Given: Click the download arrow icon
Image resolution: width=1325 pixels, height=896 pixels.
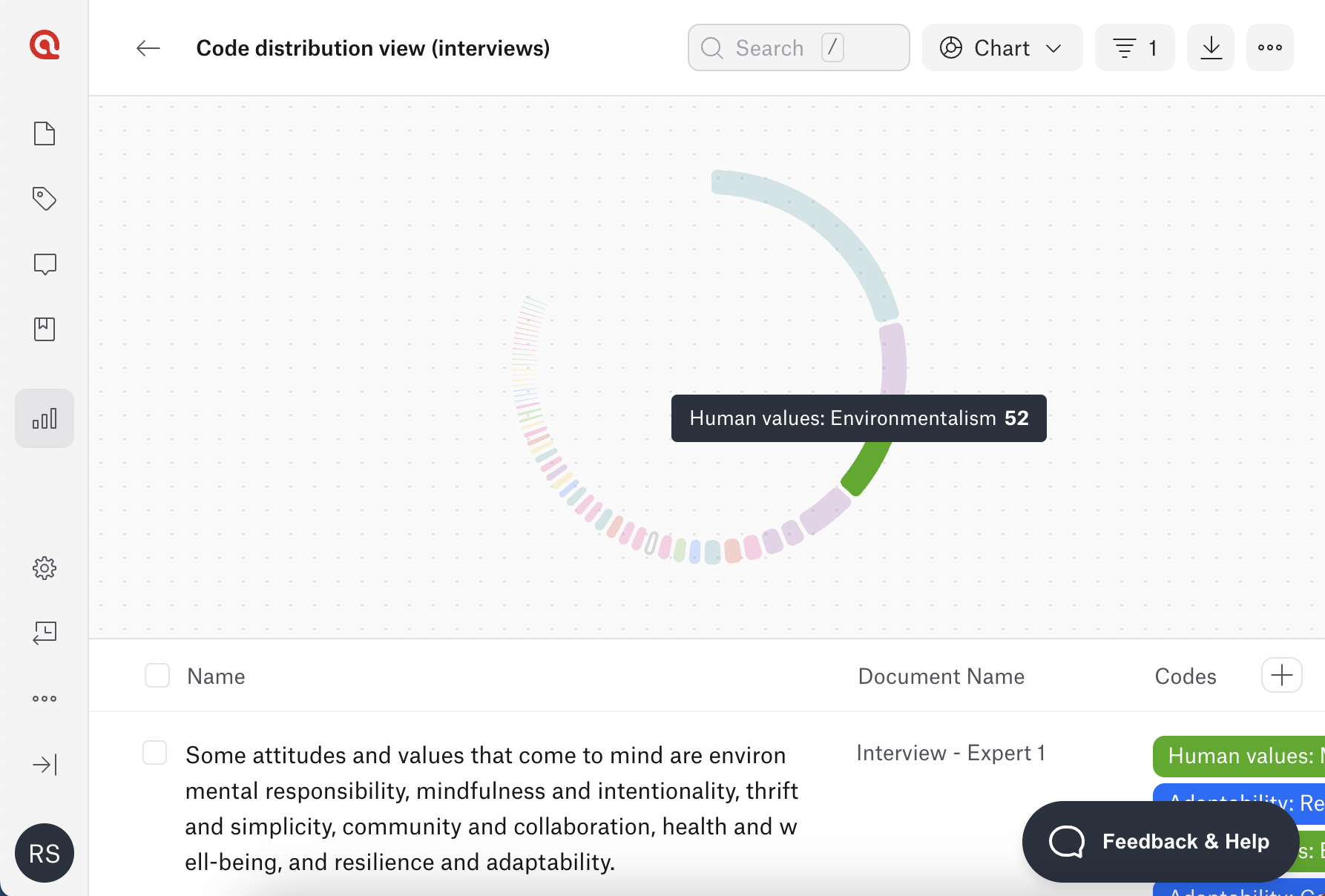Looking at the screenshot, I should 1211,48.
